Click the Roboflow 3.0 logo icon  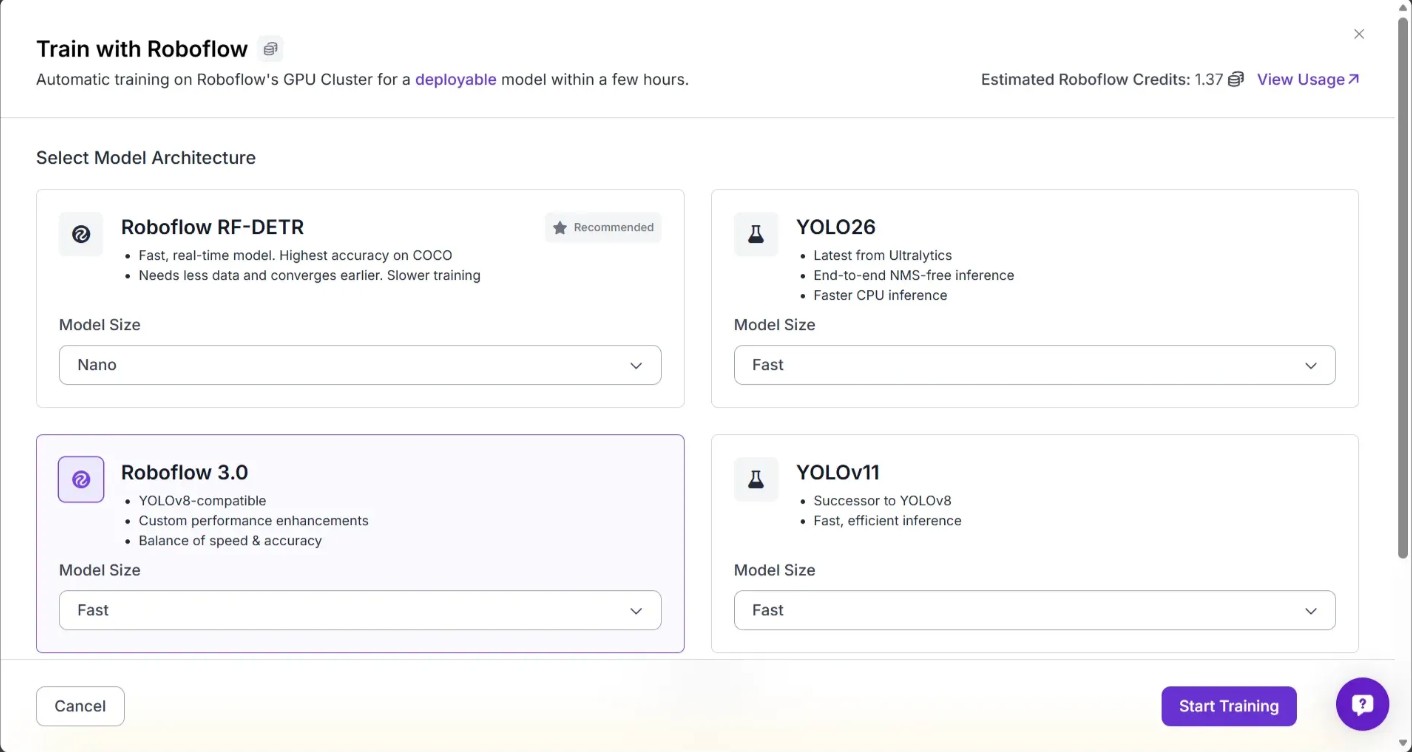coord(81,479)
